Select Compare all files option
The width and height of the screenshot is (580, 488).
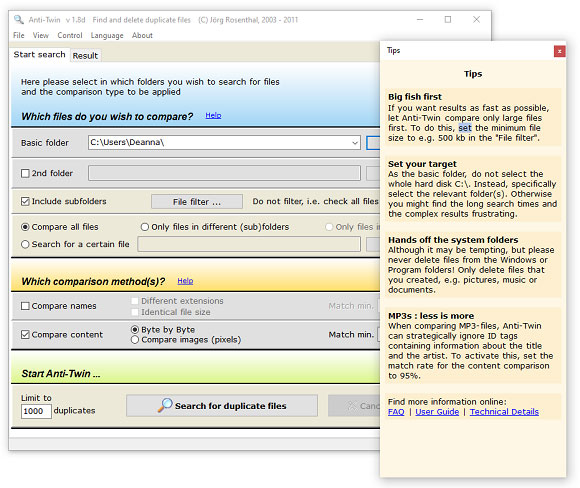(x=25, y=227)
